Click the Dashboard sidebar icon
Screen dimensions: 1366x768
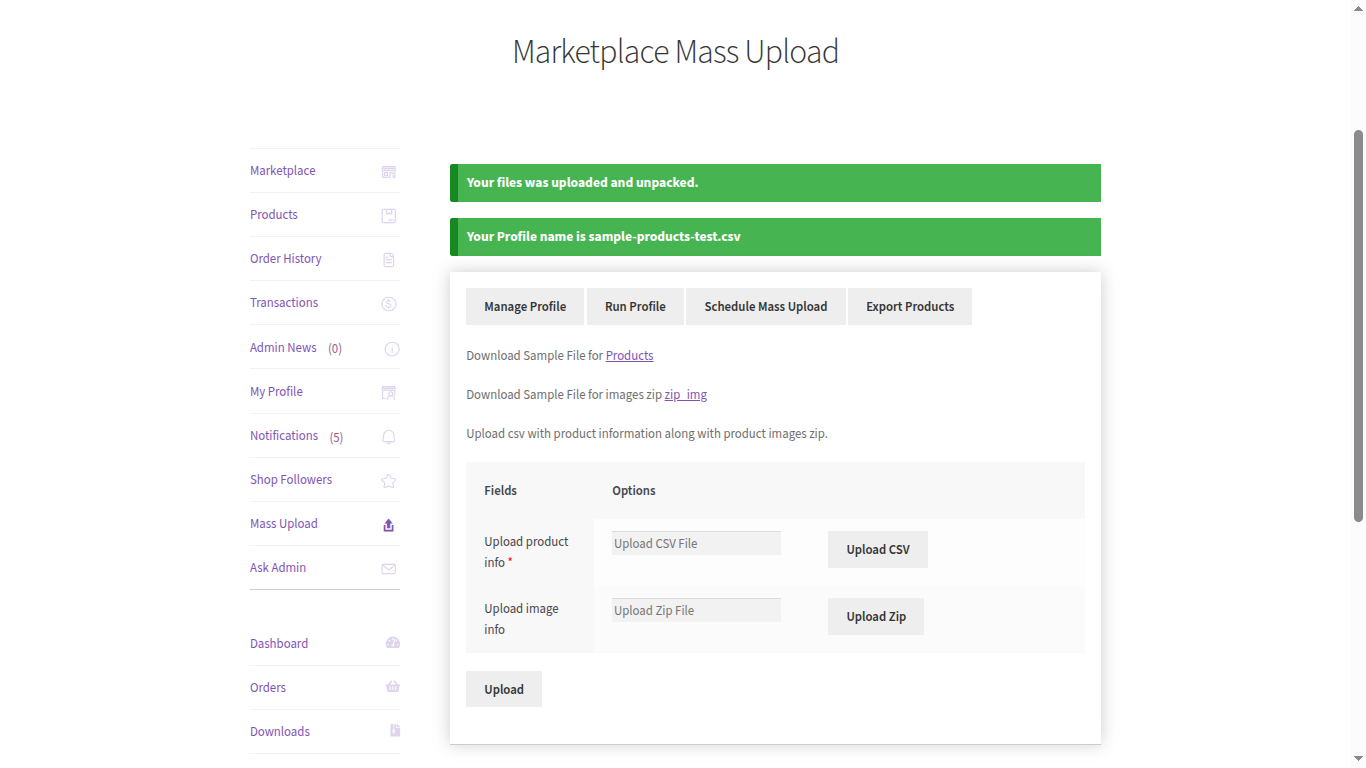click(392, 643)
